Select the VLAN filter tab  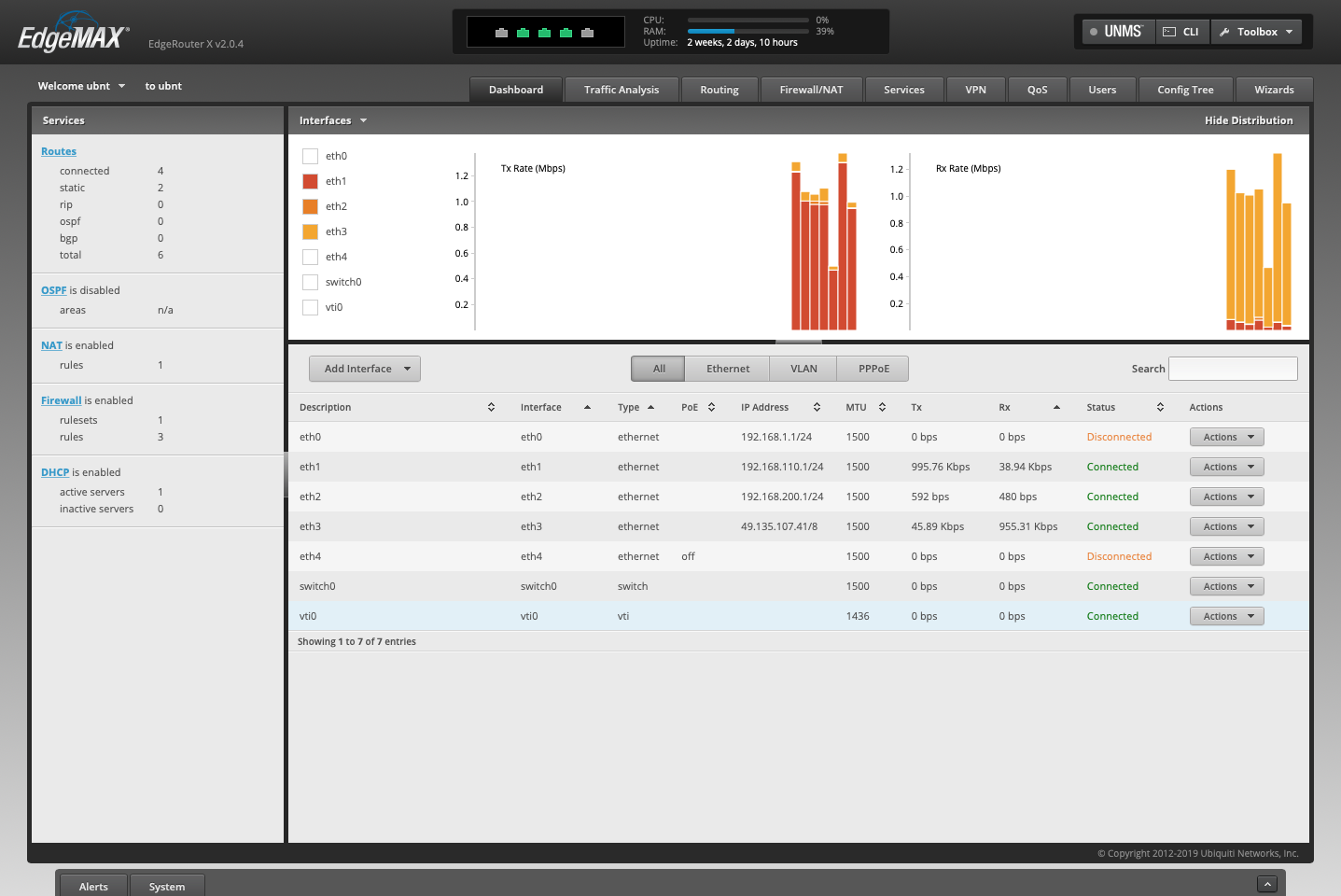coord(803,369)
